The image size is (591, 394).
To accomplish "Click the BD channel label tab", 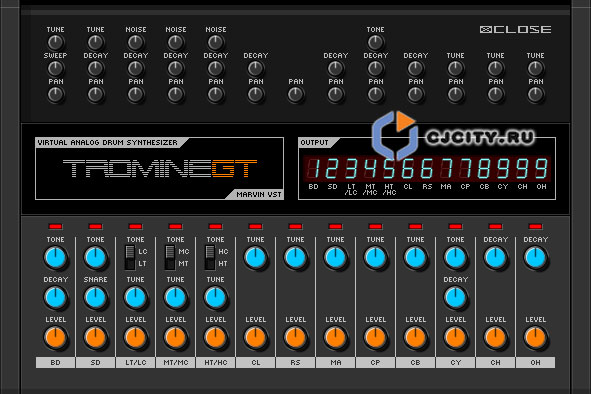I will click(x=55, y=362).
